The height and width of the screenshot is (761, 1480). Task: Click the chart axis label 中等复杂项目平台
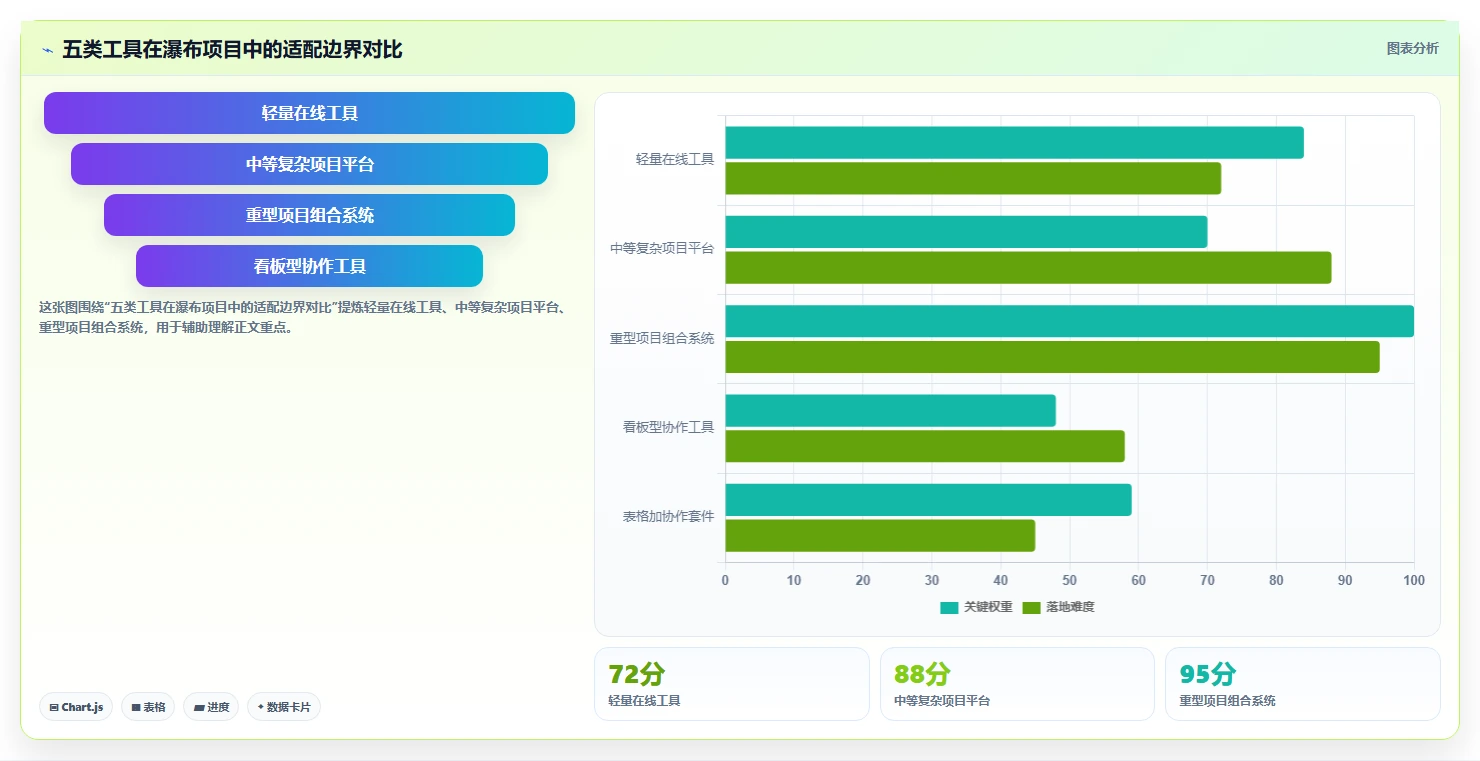662,248
